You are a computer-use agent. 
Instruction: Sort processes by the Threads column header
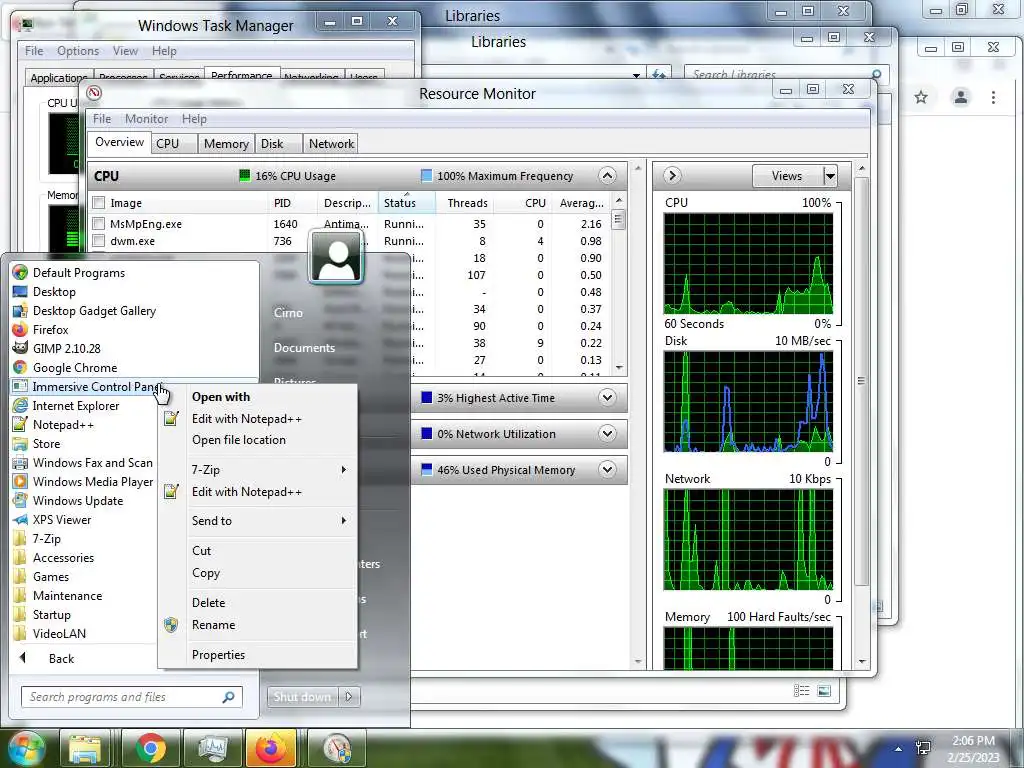[x=468, y=202]
